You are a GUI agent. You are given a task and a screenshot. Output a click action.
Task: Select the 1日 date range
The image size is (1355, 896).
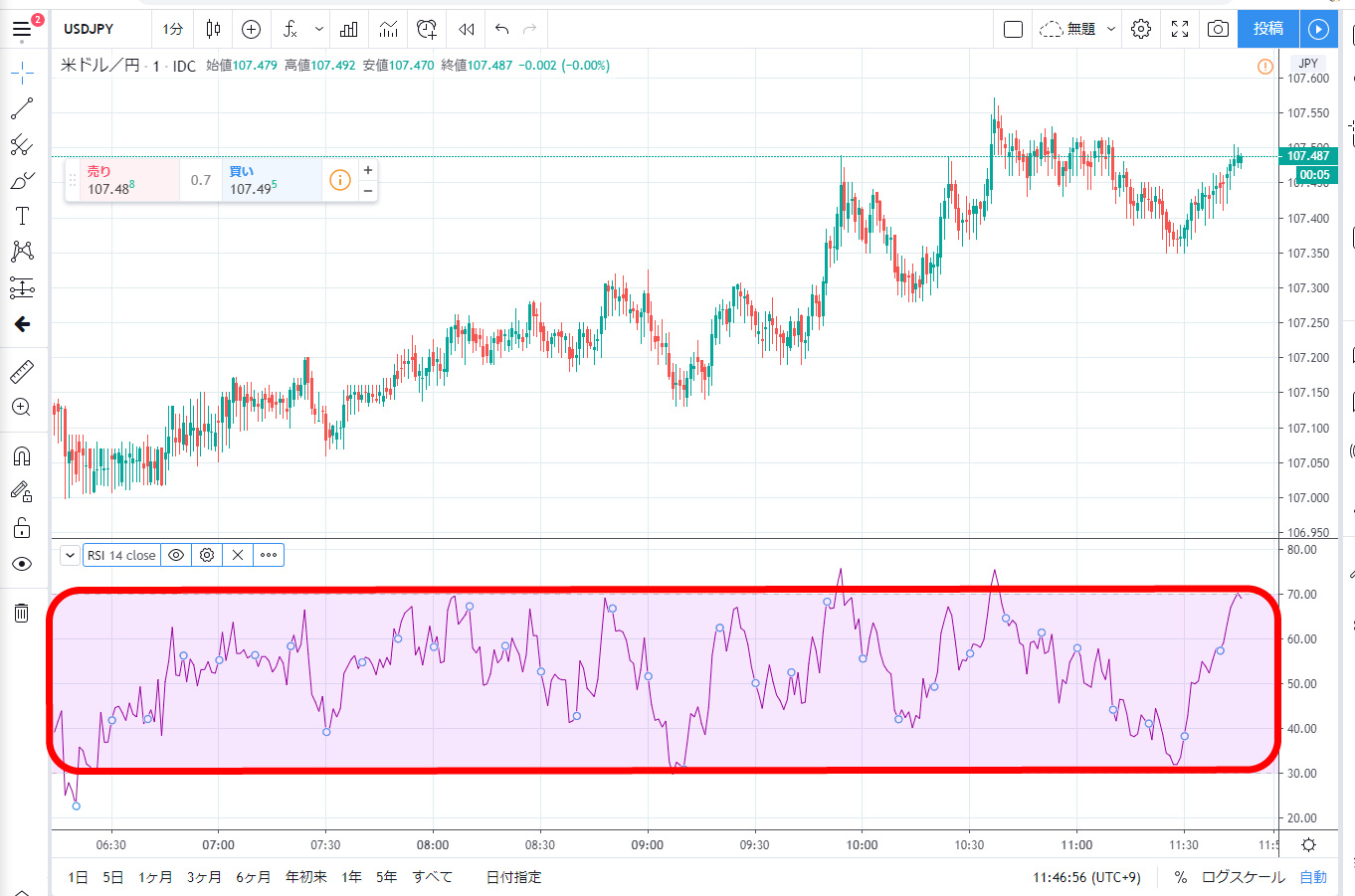tap(78, 877)
